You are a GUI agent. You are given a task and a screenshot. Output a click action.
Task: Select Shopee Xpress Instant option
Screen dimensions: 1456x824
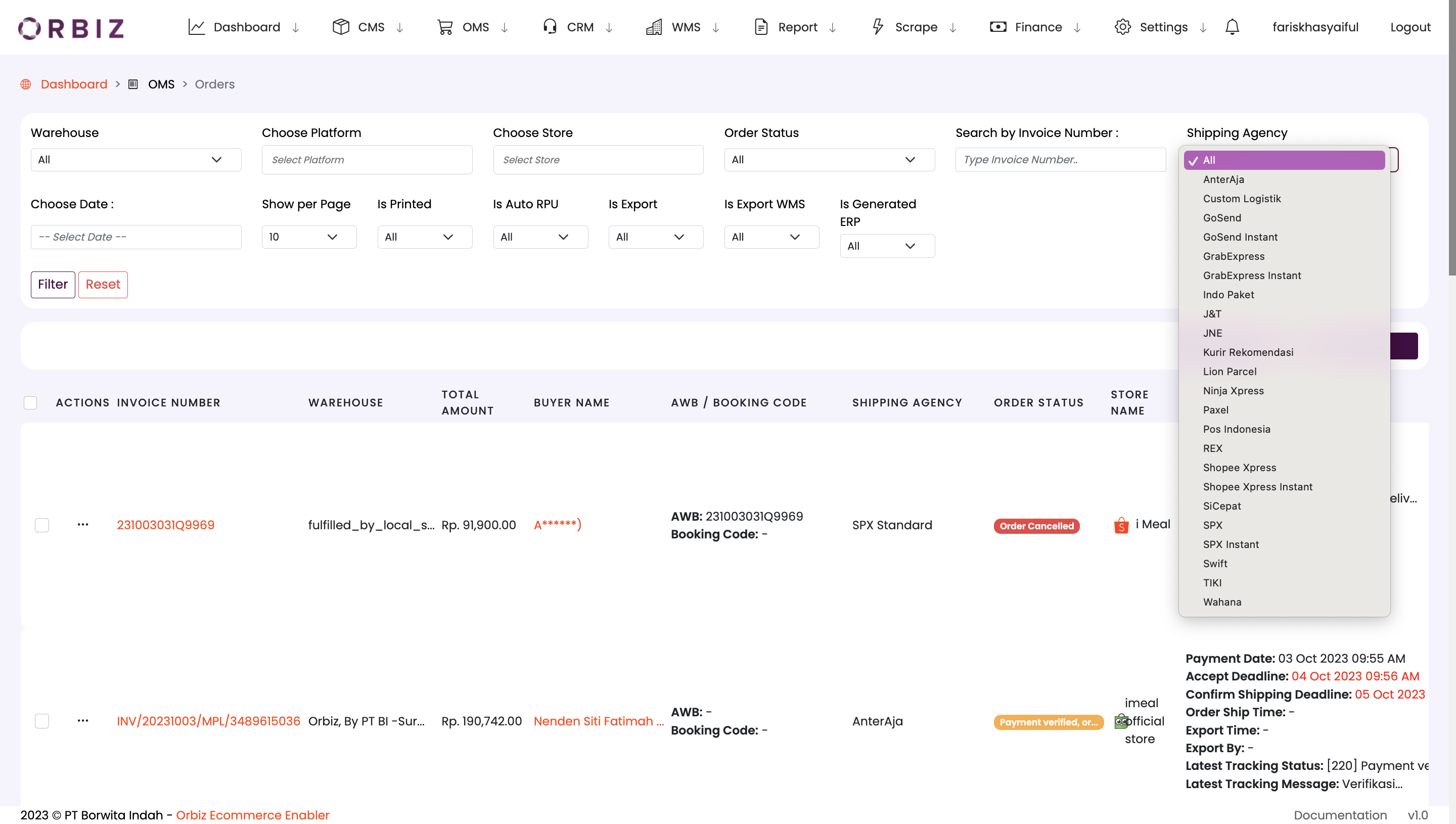coord(1284,487)
